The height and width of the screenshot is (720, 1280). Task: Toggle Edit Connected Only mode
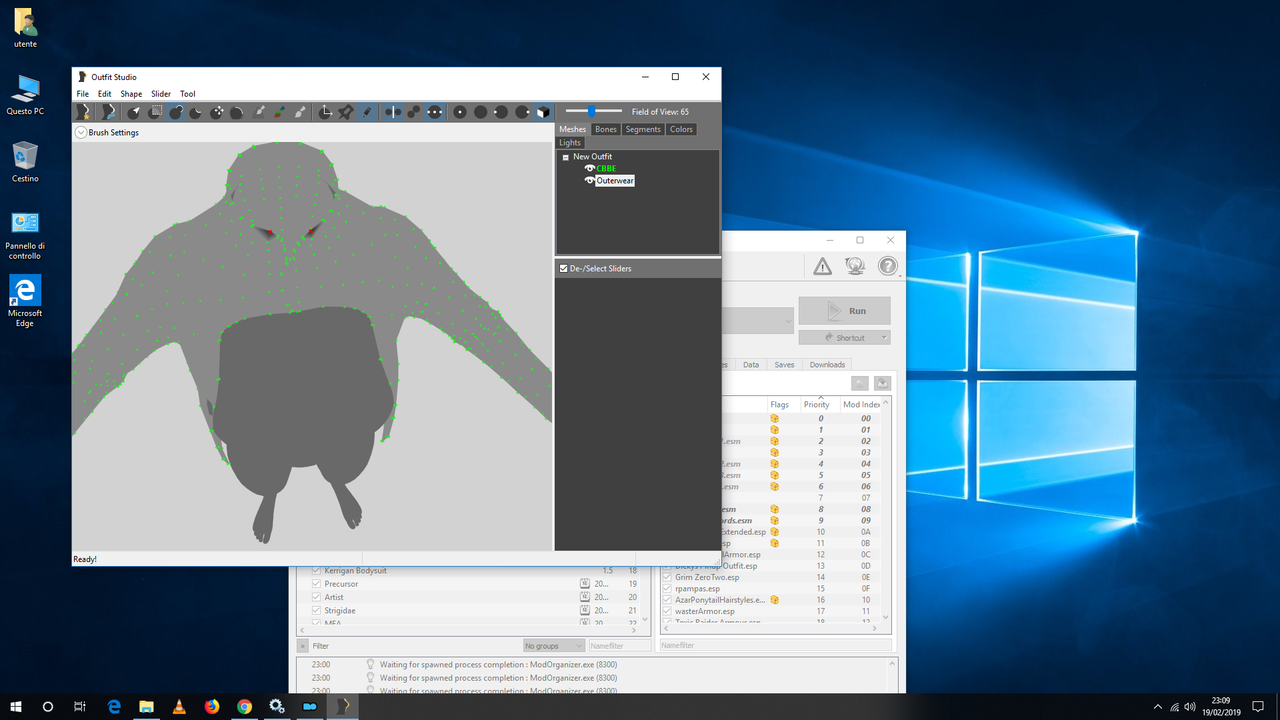pyautogui.click(x=414, y=112)
